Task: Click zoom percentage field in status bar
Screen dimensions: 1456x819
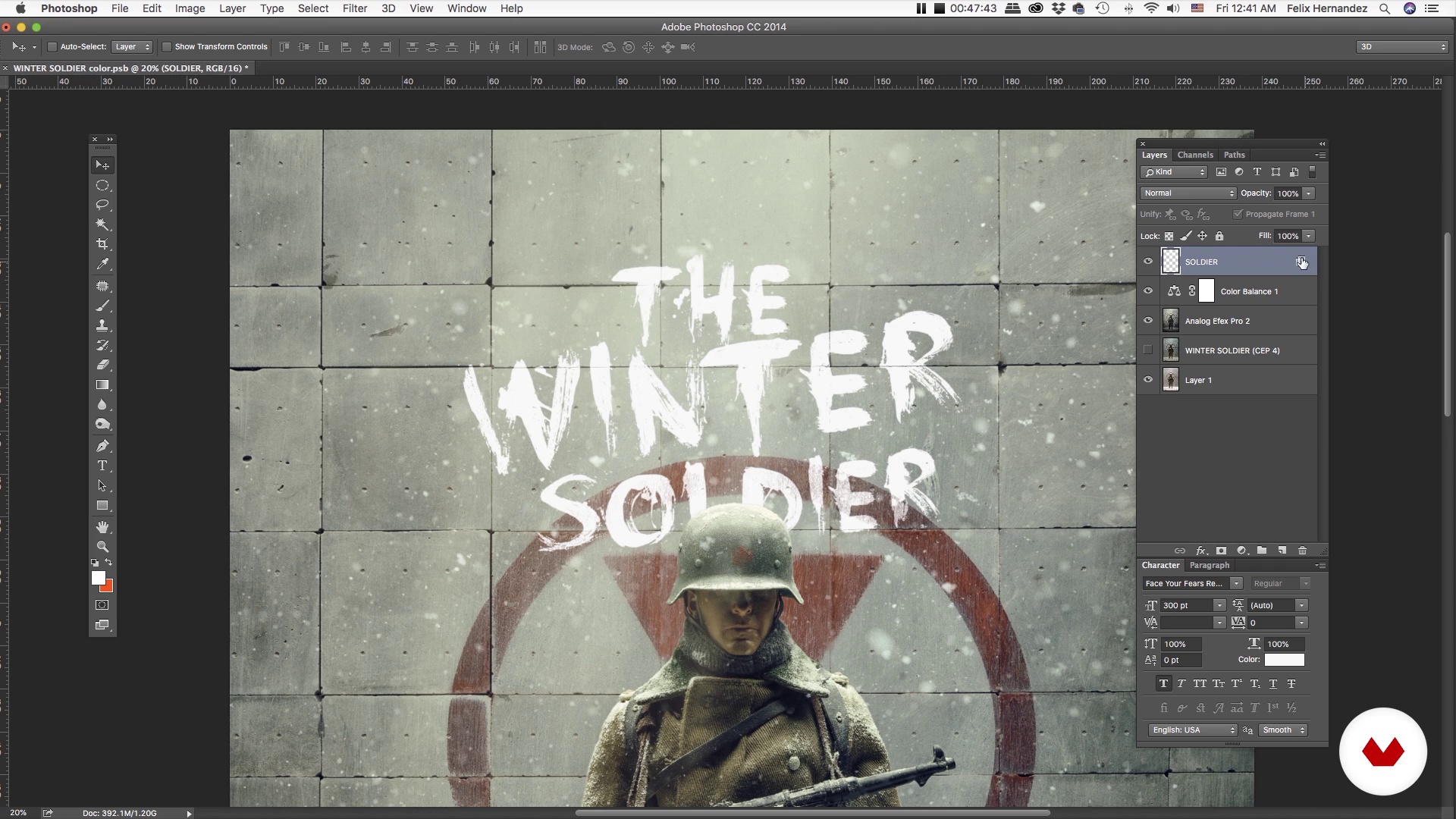Action: (18, 813)
